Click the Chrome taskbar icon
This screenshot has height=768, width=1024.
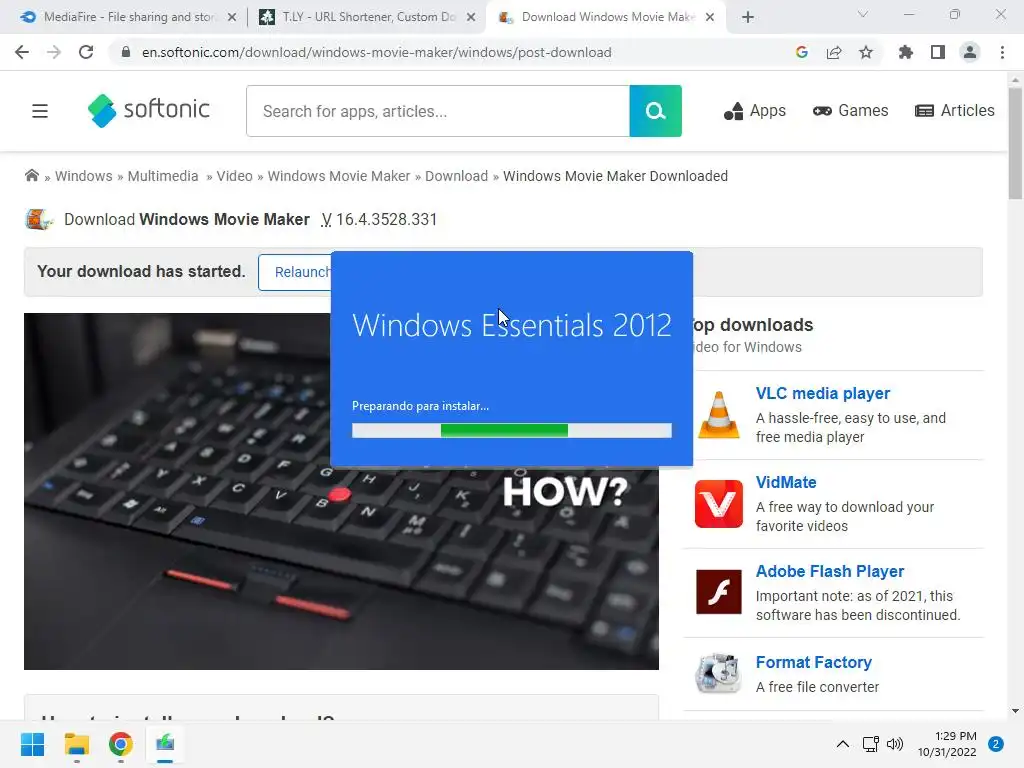[121, 744]
